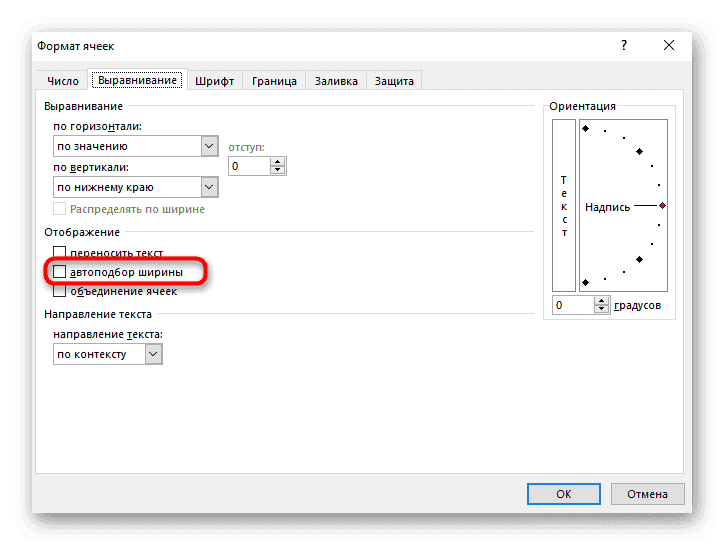Decrease the отступ indent value
Viewport: 724px width, 545px height.
(x=277, y=171)
